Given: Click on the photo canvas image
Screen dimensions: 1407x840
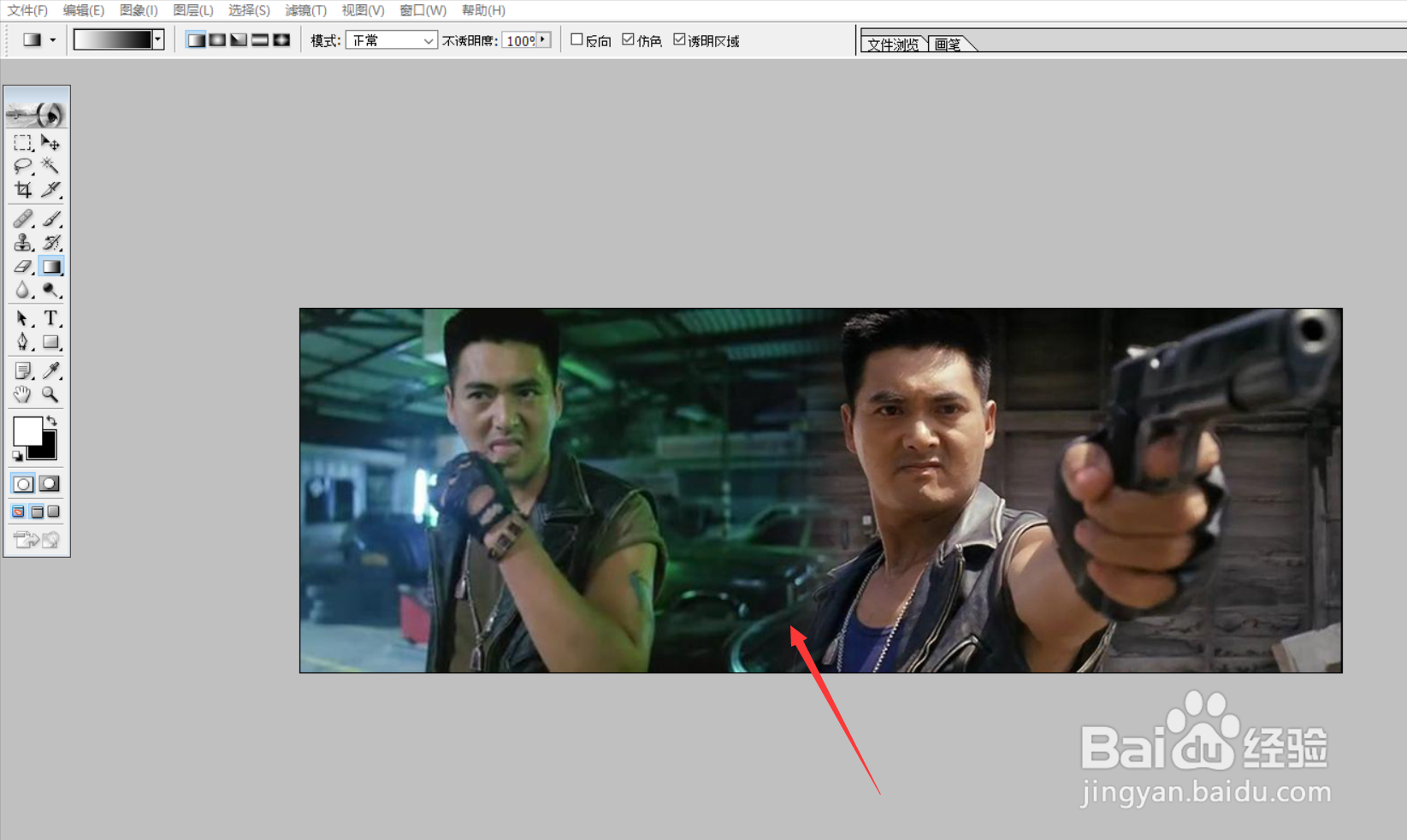Looking at the screenshot, I should tap(820, 490).
